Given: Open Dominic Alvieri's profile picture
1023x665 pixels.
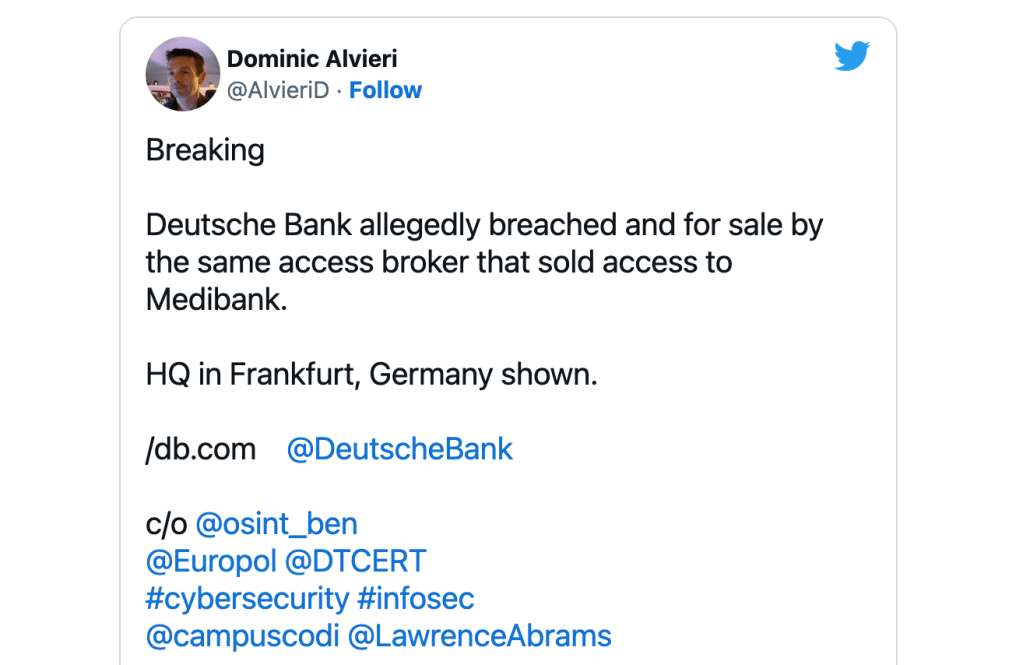Looking at the screenshot, I should pos(183,74).
